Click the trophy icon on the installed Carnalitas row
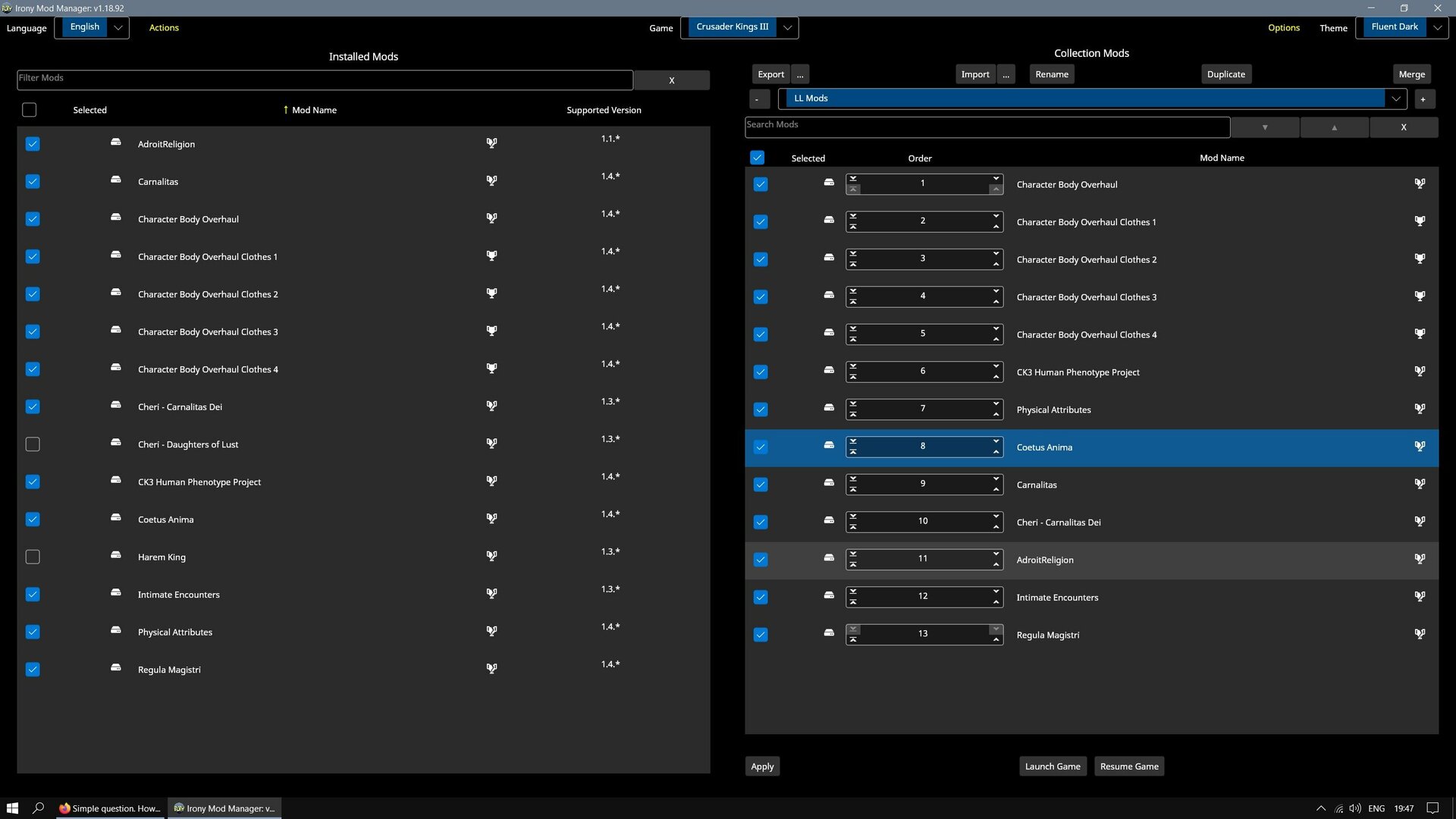Image resolution: width=1456 pixels, height=819 pixels. point(491,180)
